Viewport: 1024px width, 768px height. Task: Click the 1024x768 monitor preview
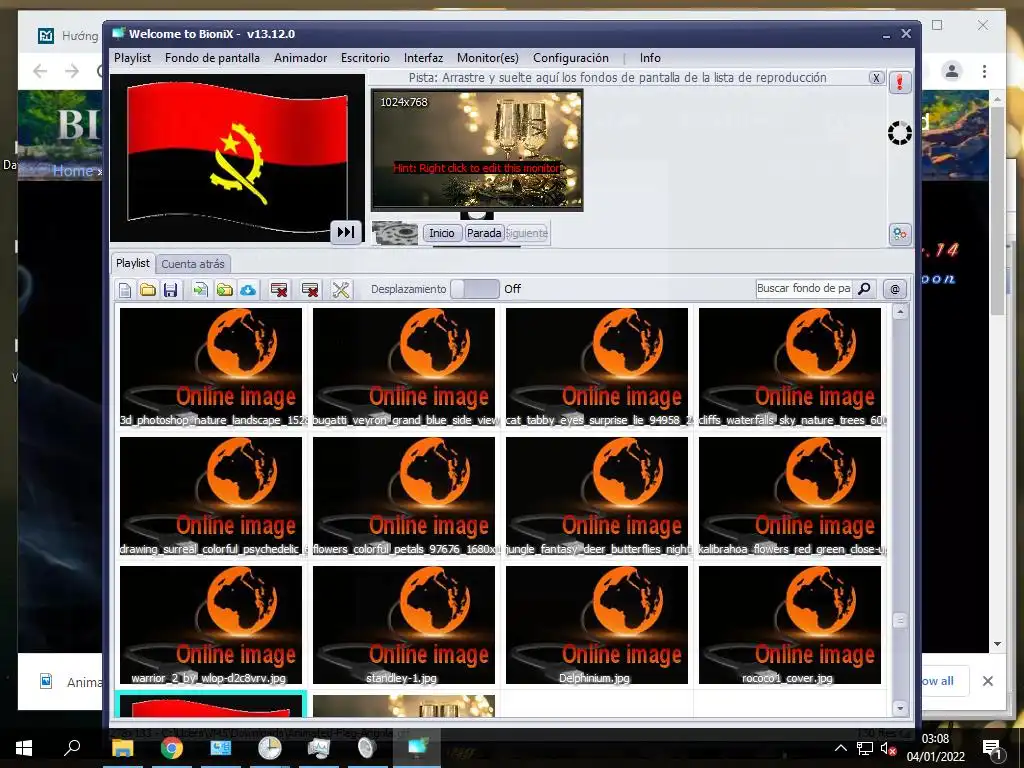477,150
